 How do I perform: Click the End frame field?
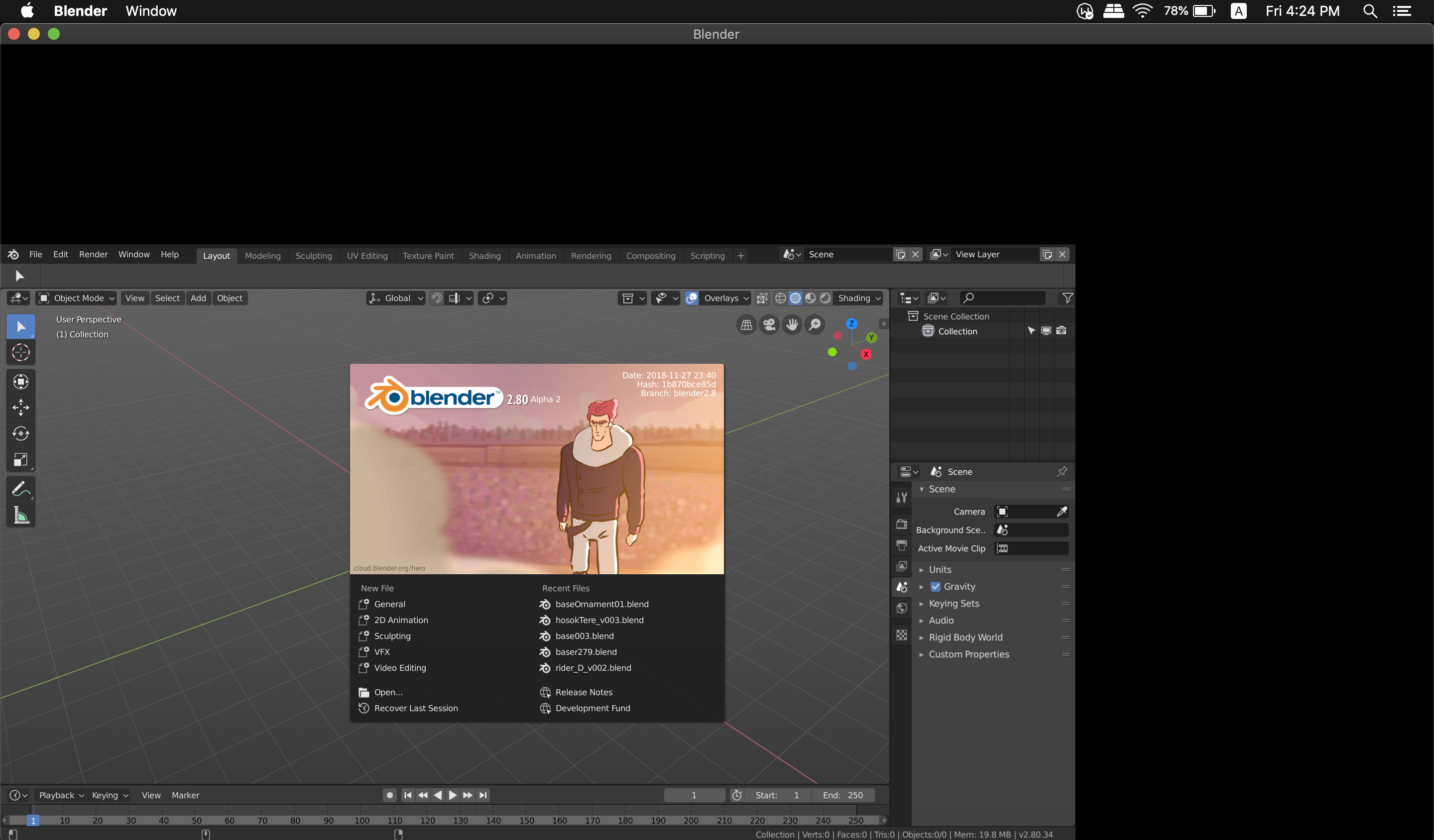842,795
